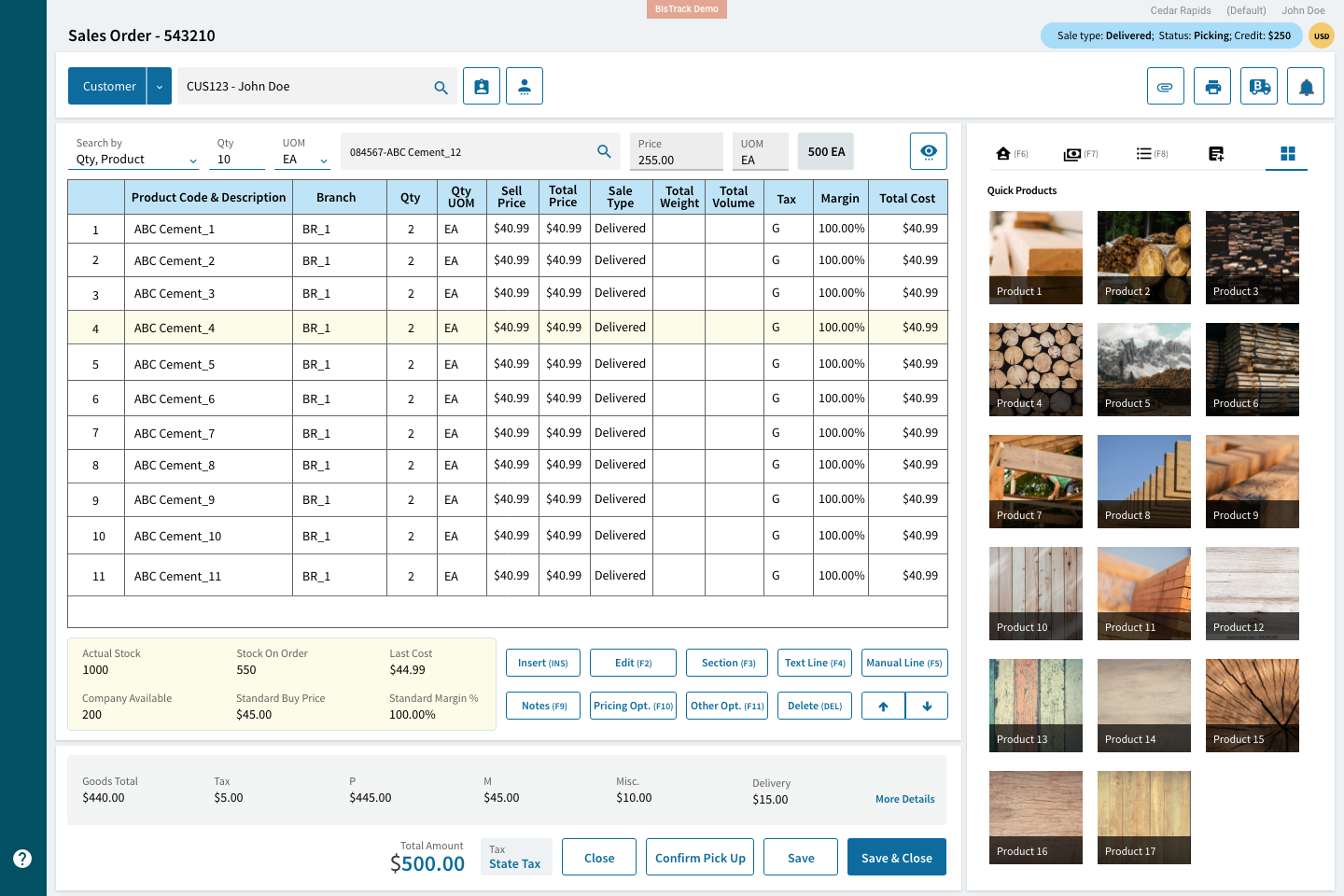Open the More Details link
Image resolution: width=1344 pixels, height=896 pixels.
pyautogui.click(x=904, y=799)
